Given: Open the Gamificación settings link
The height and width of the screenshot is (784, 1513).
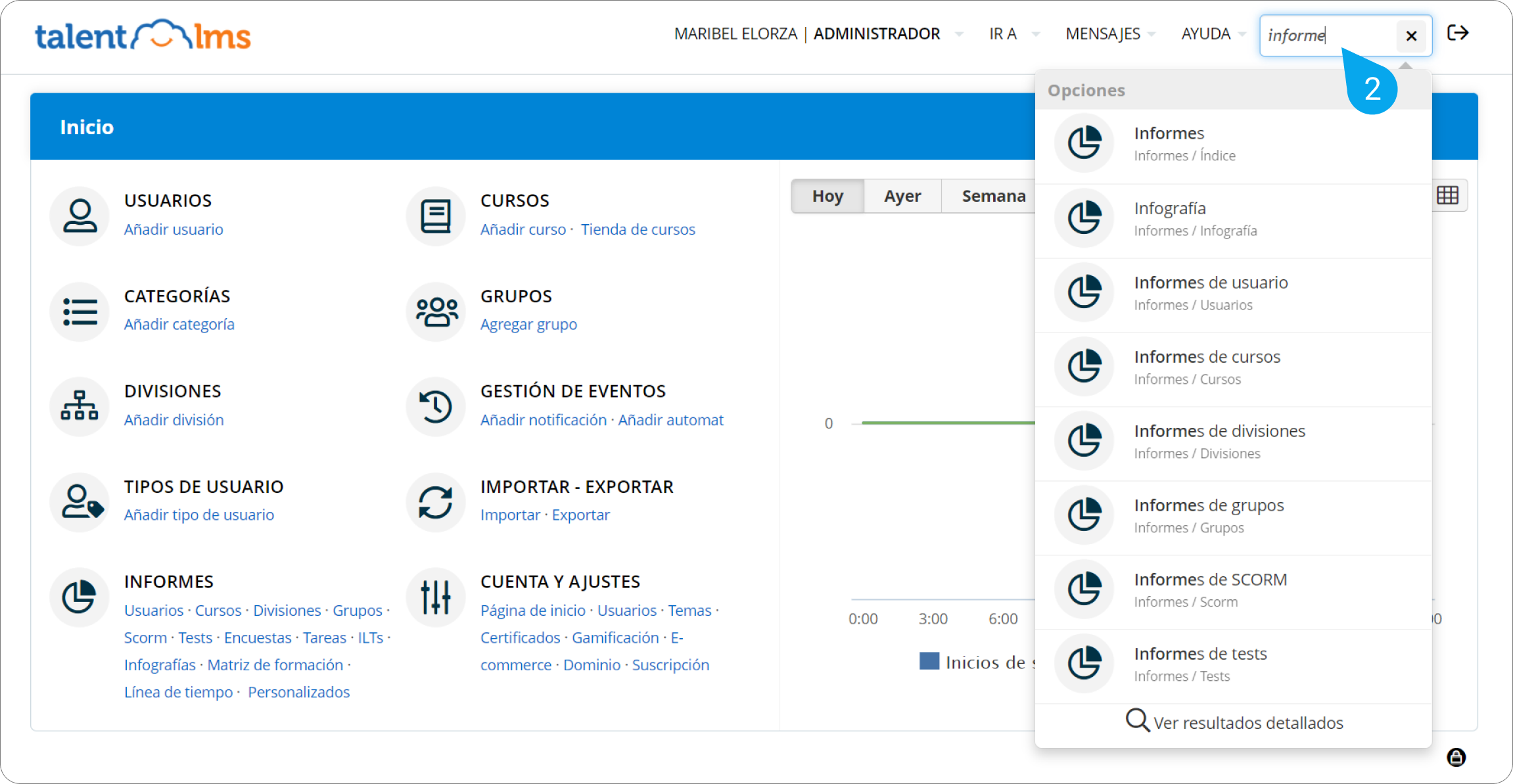Looking at the screenshot, I should (615, 637).
